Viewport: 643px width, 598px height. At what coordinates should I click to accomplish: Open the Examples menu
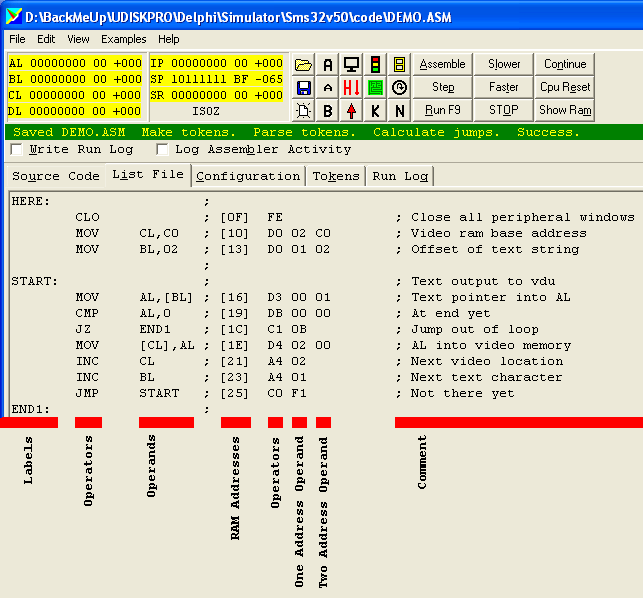tap(123, 39)
